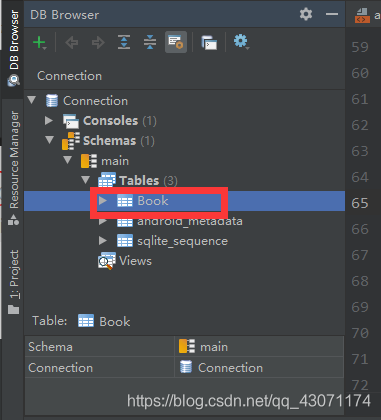Click the Book table icon in the tree
Image resolution: width=381 pixels, height=420 pixels.
tap(125, 201)
